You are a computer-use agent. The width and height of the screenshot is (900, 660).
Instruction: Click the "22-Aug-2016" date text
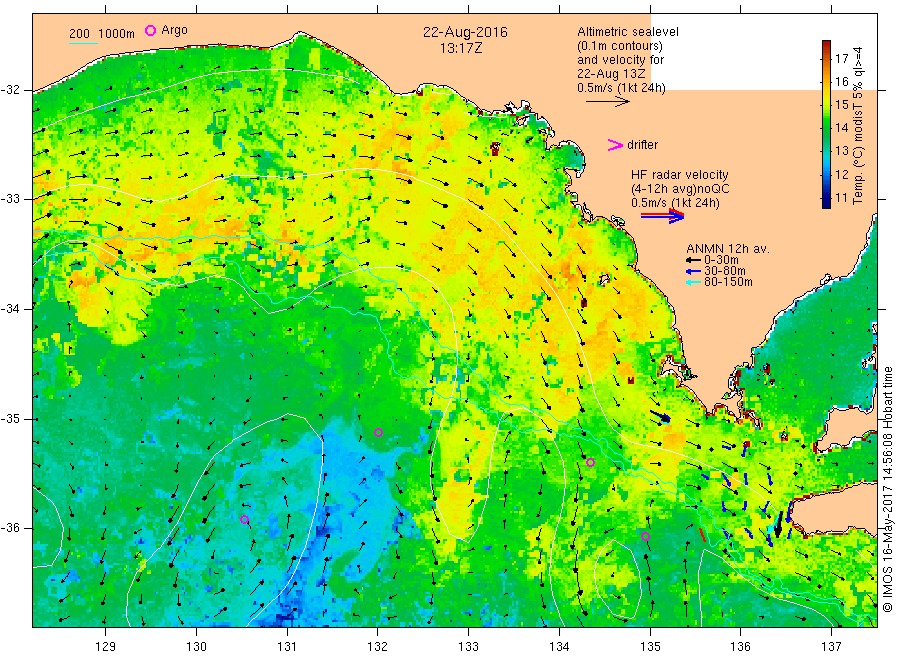tap(465, 32)
